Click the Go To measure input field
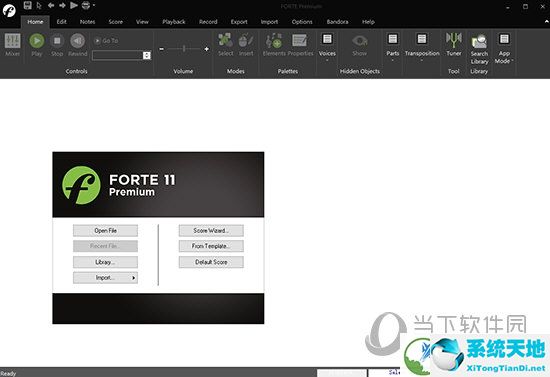This screenshot has height=377, width=550. [118, 55]
